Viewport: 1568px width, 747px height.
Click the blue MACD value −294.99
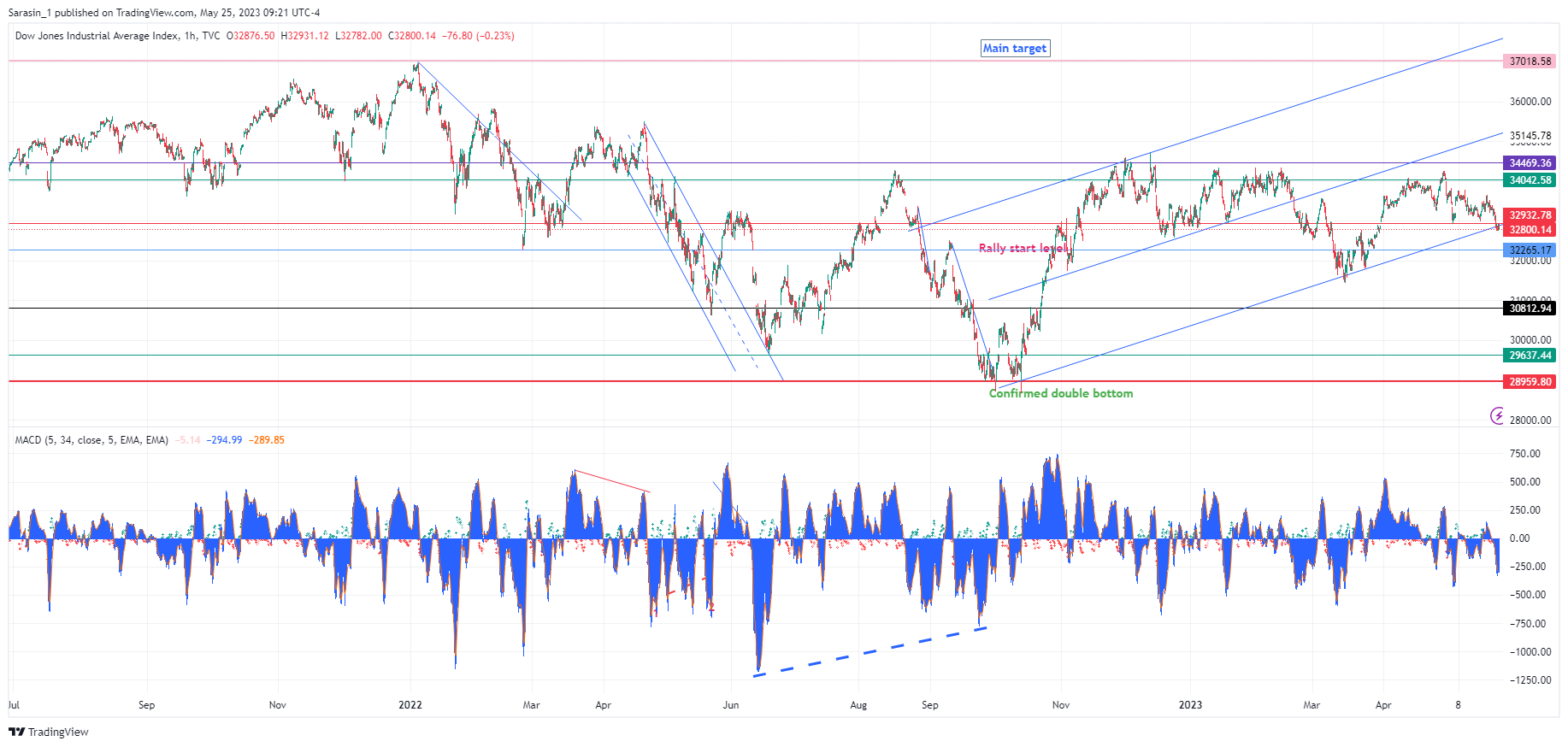pos(224,440)
